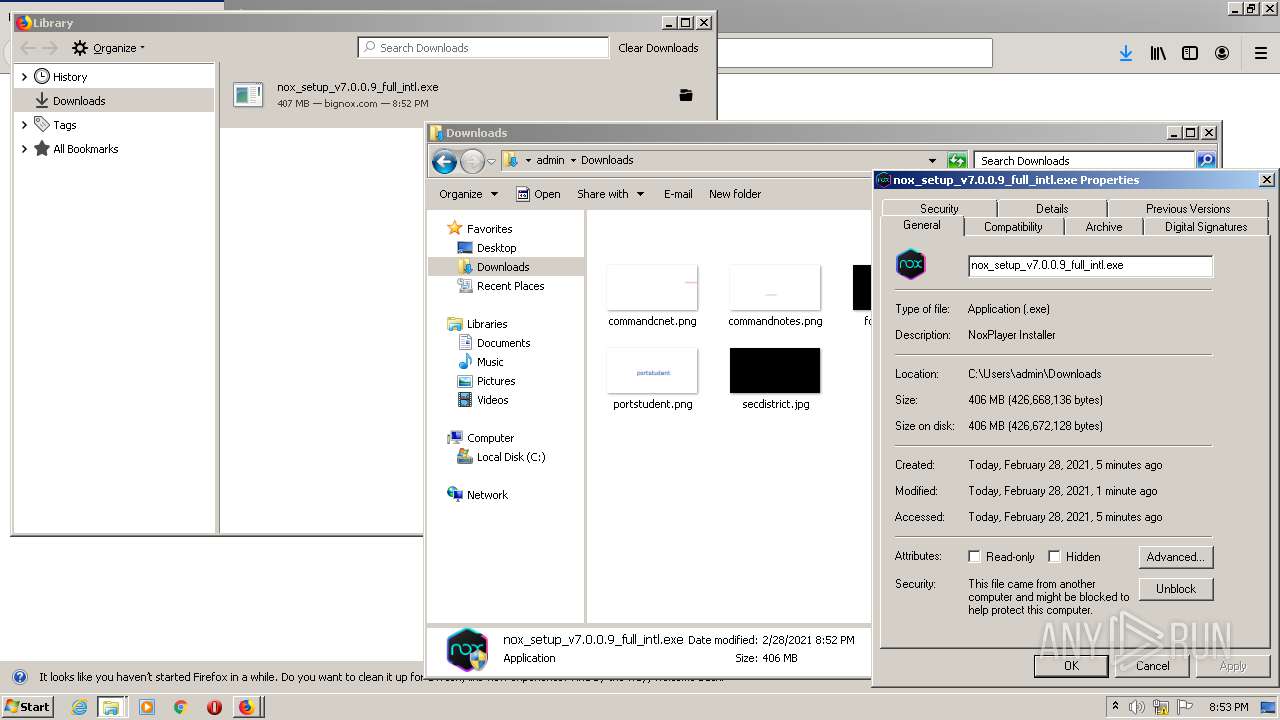The height and width of the screenshot is (720, 1280).
Task: Click the Unblock button
Action: [x=1176, y=589]
